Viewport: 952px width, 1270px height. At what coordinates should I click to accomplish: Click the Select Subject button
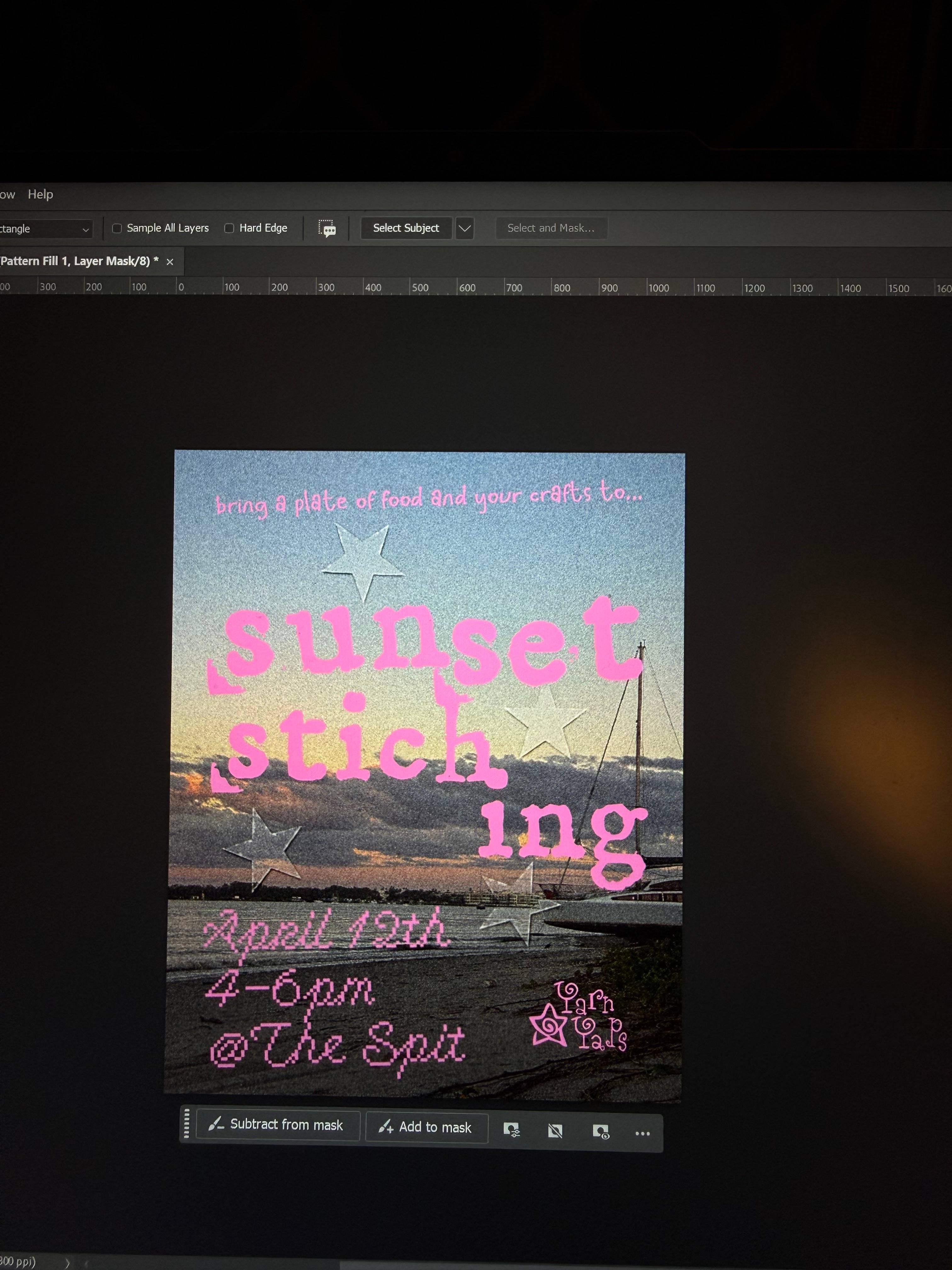click(406, 228)
